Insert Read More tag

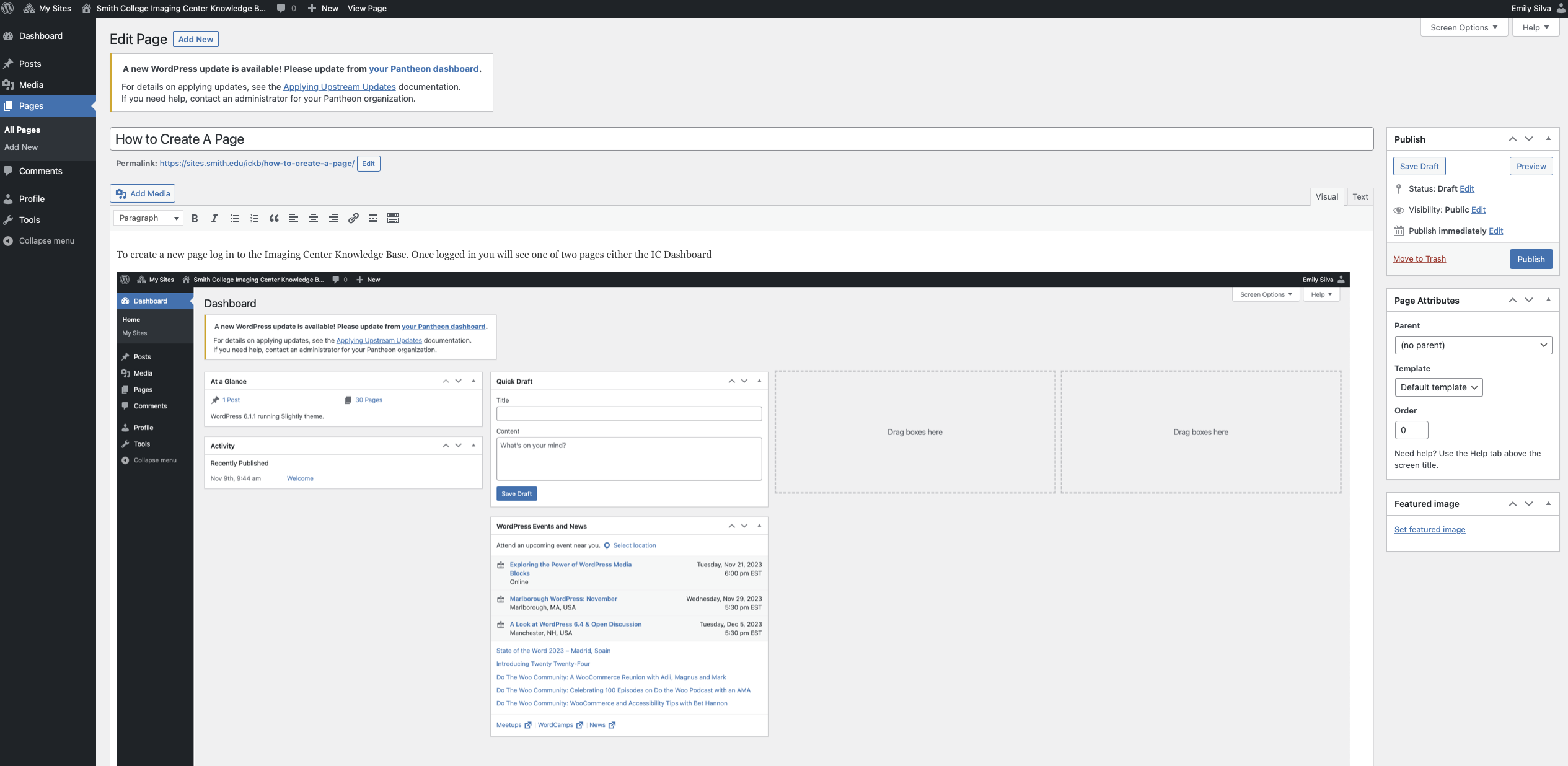coord(373,218)
